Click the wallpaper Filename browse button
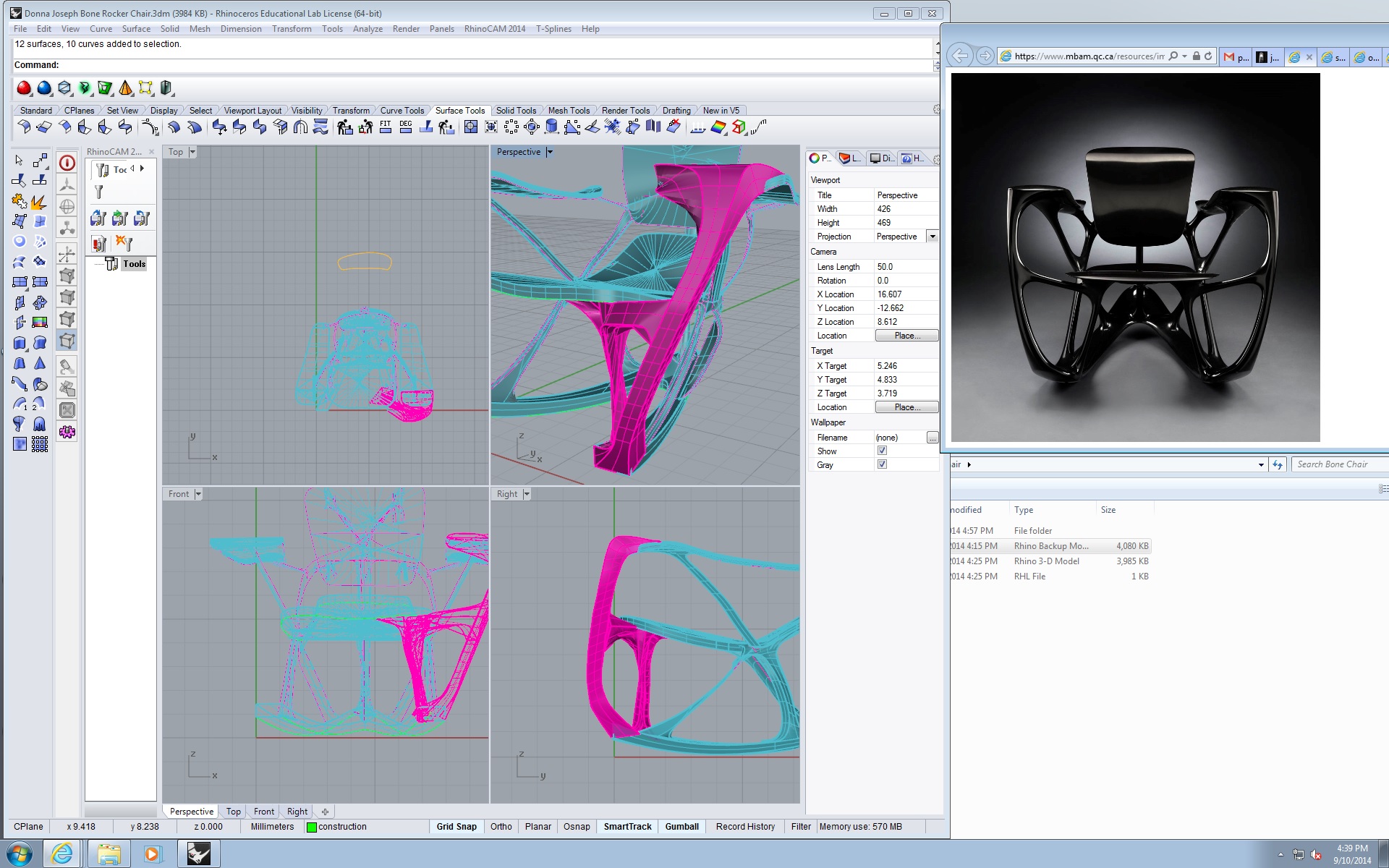The image size is (1389, 868). click(x=933, y=438)
